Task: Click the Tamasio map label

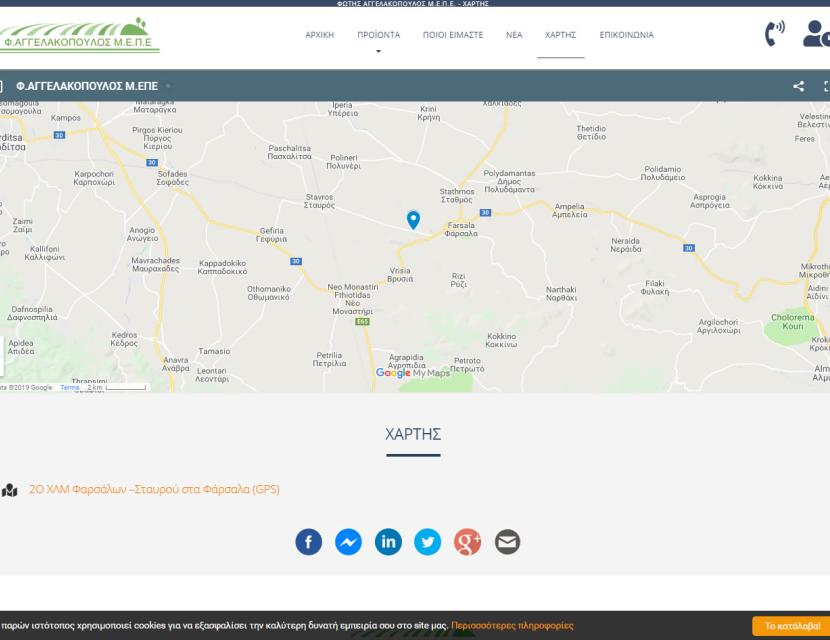Action: [x=214, y=351]
